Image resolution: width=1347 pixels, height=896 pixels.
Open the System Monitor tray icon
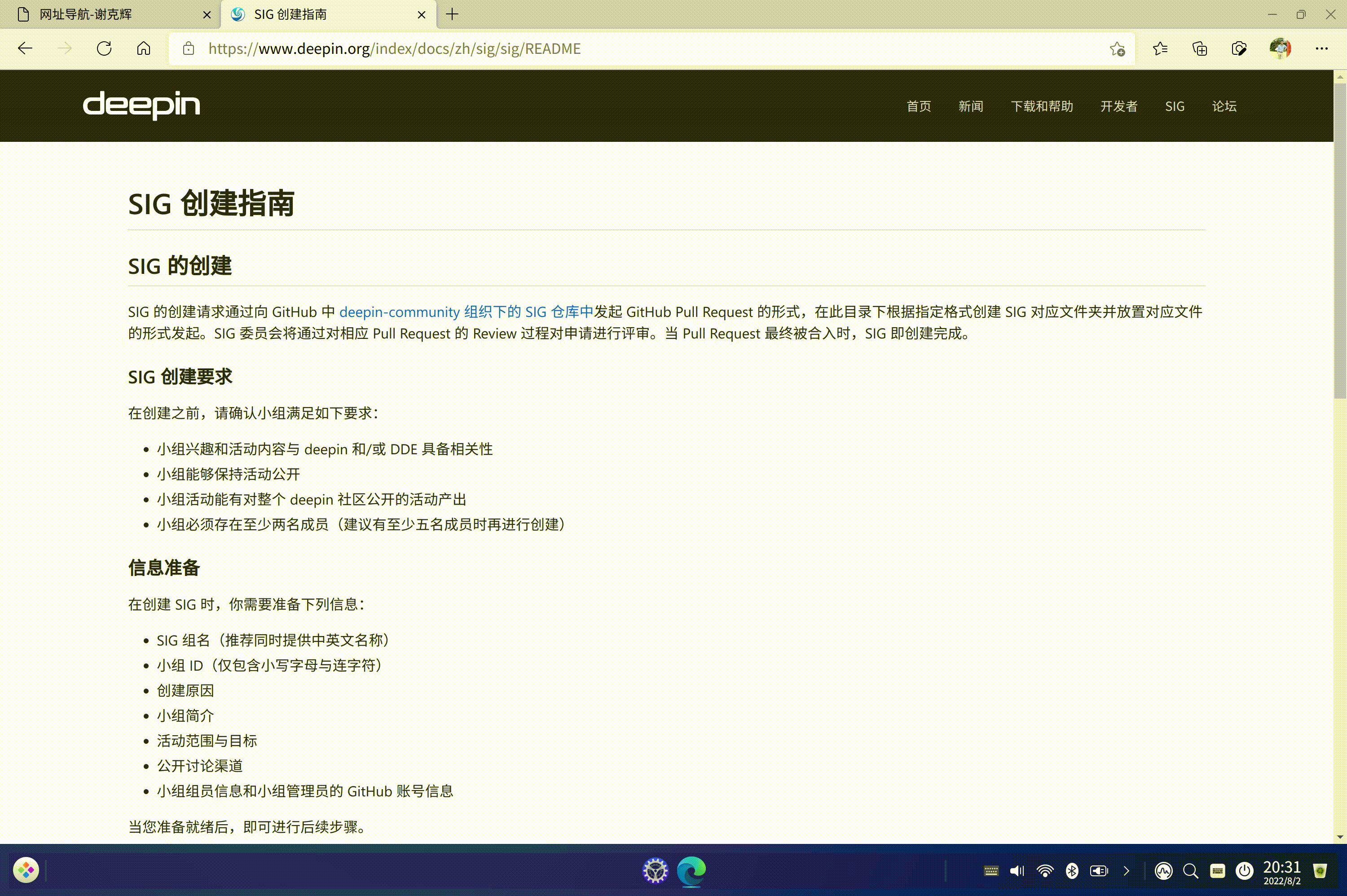click(1165, 870)
